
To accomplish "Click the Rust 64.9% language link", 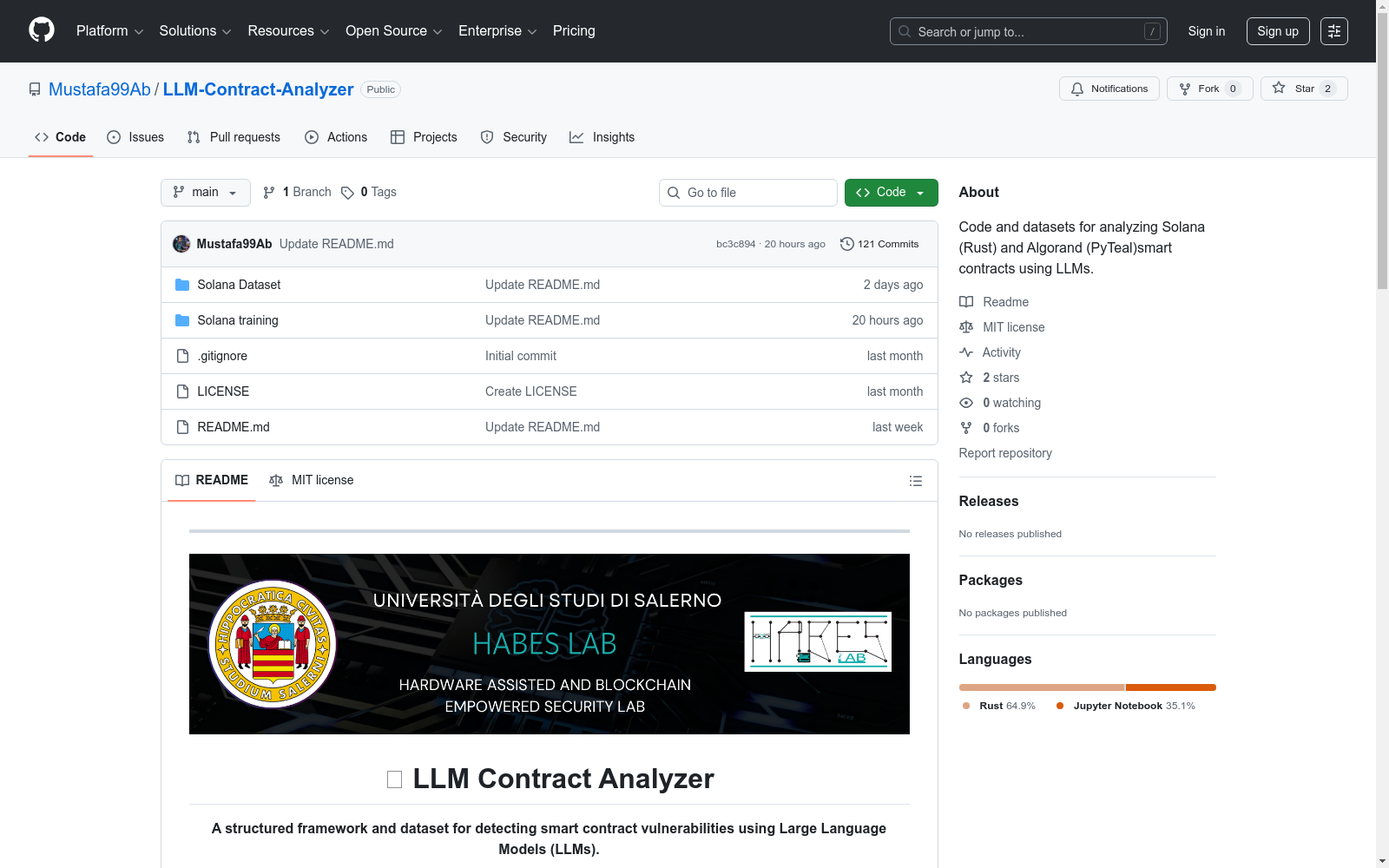I will click(999, 706).
